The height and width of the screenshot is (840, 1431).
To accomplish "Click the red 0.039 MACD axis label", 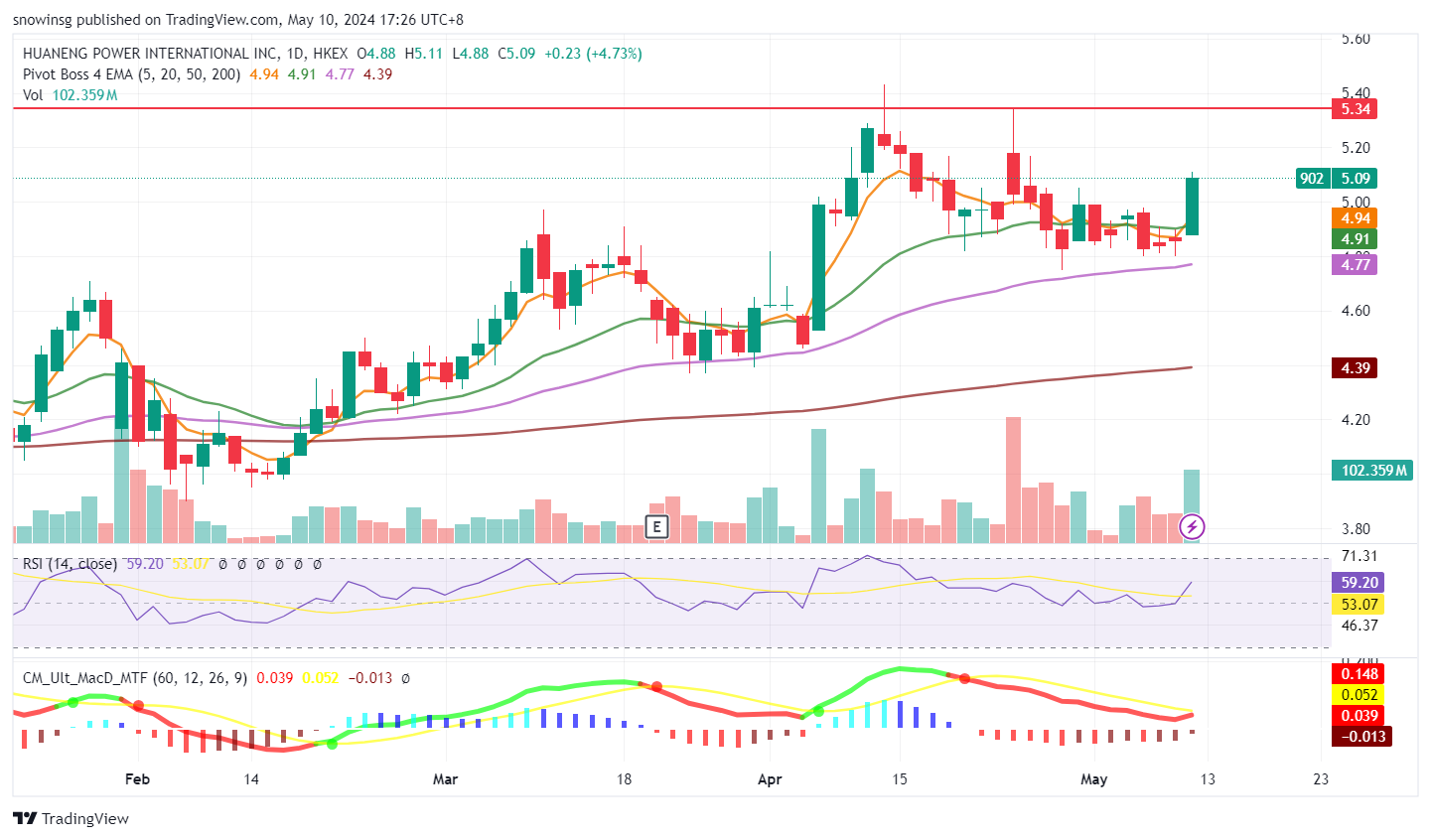I will coord(1359,716).
